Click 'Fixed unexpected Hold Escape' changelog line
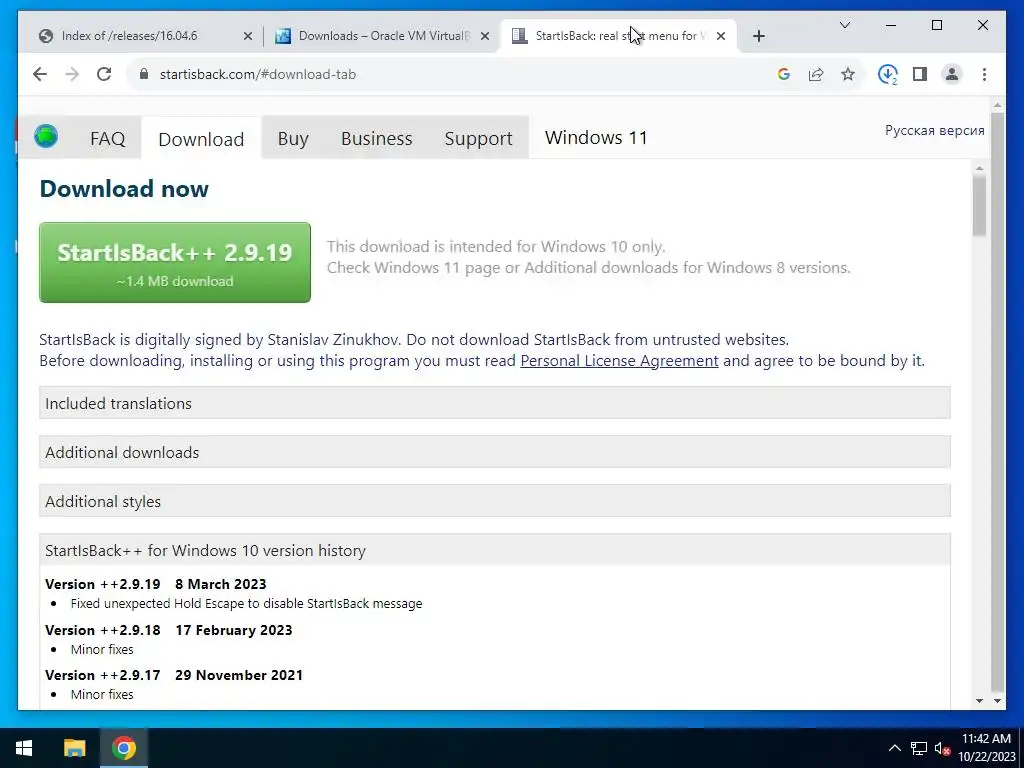This screenshot has width=1024, height=768. (246, 603)
